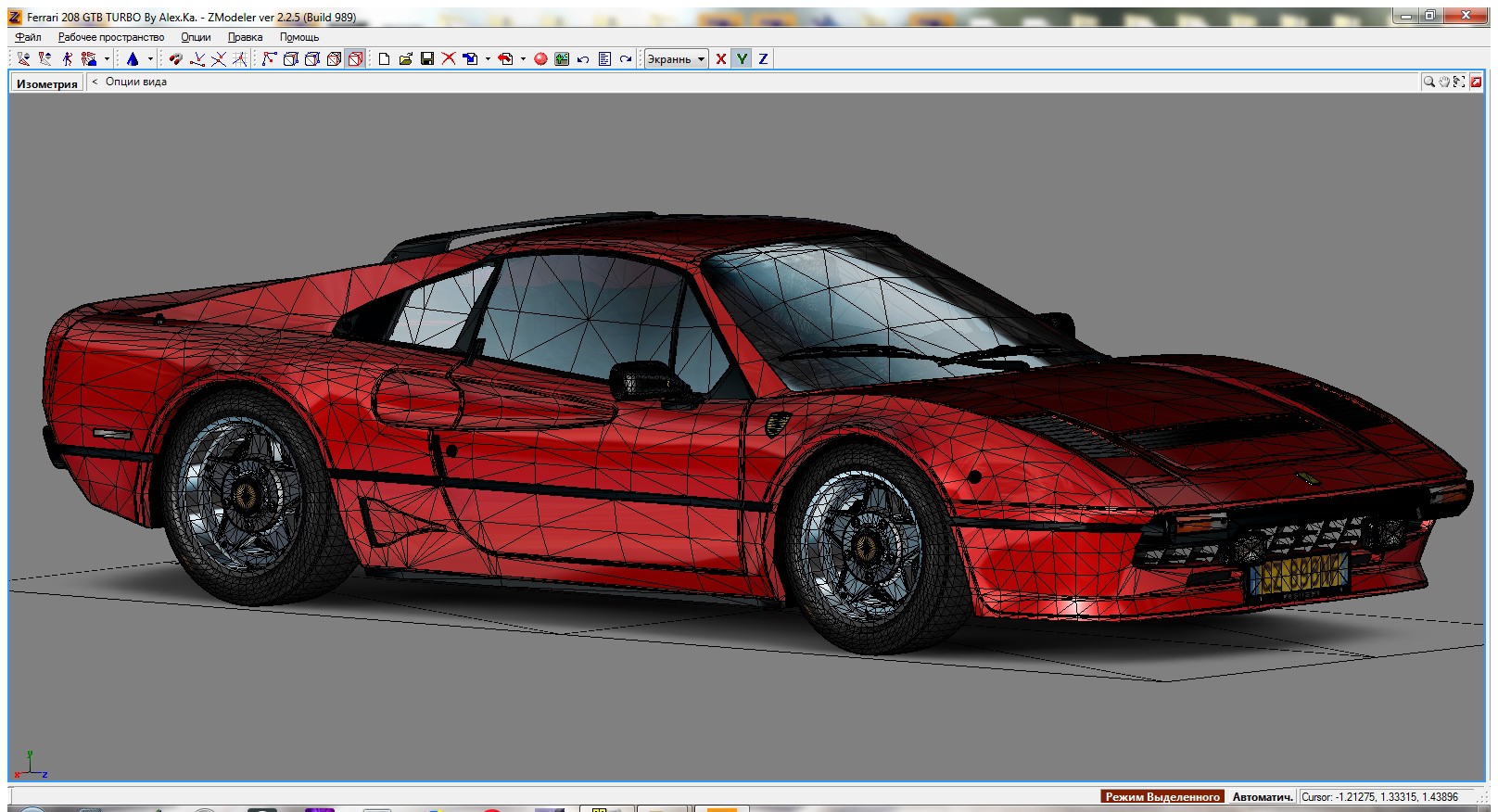Click the crossed-lines snap icon
This screenshot has height=812, width=1498.
click(x=219, y=58)
